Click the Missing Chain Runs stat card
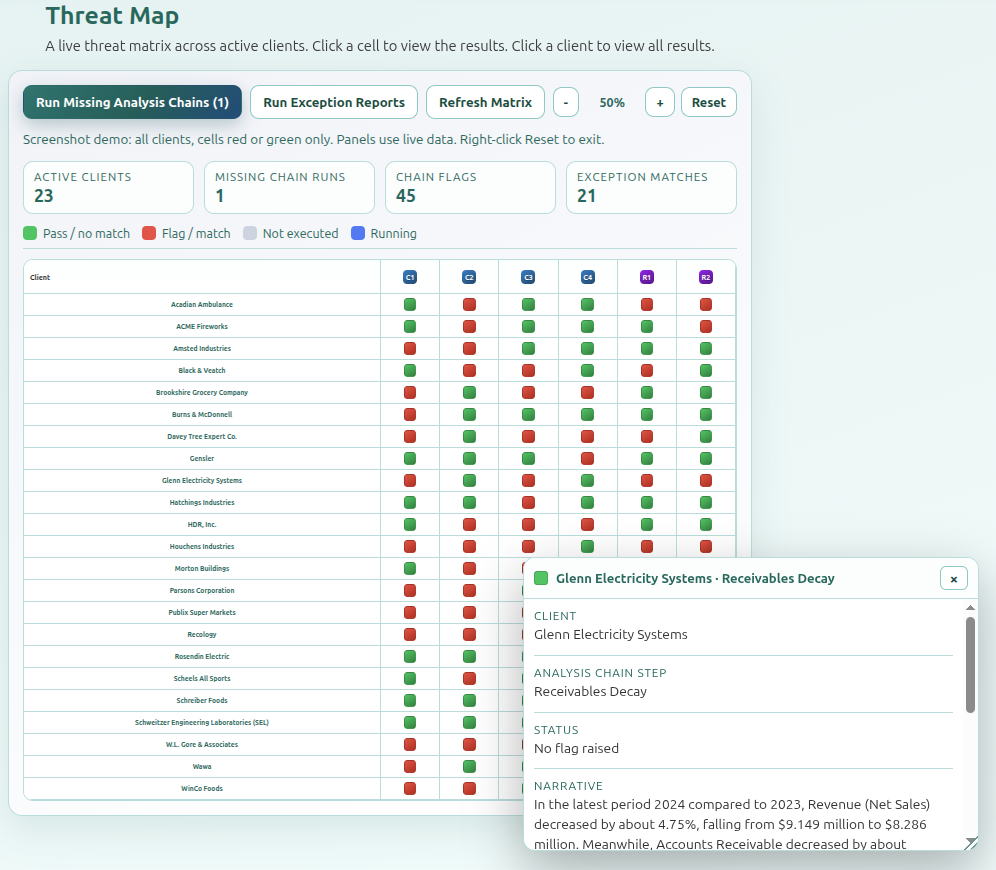996x870 pixels. pos(289,187)
